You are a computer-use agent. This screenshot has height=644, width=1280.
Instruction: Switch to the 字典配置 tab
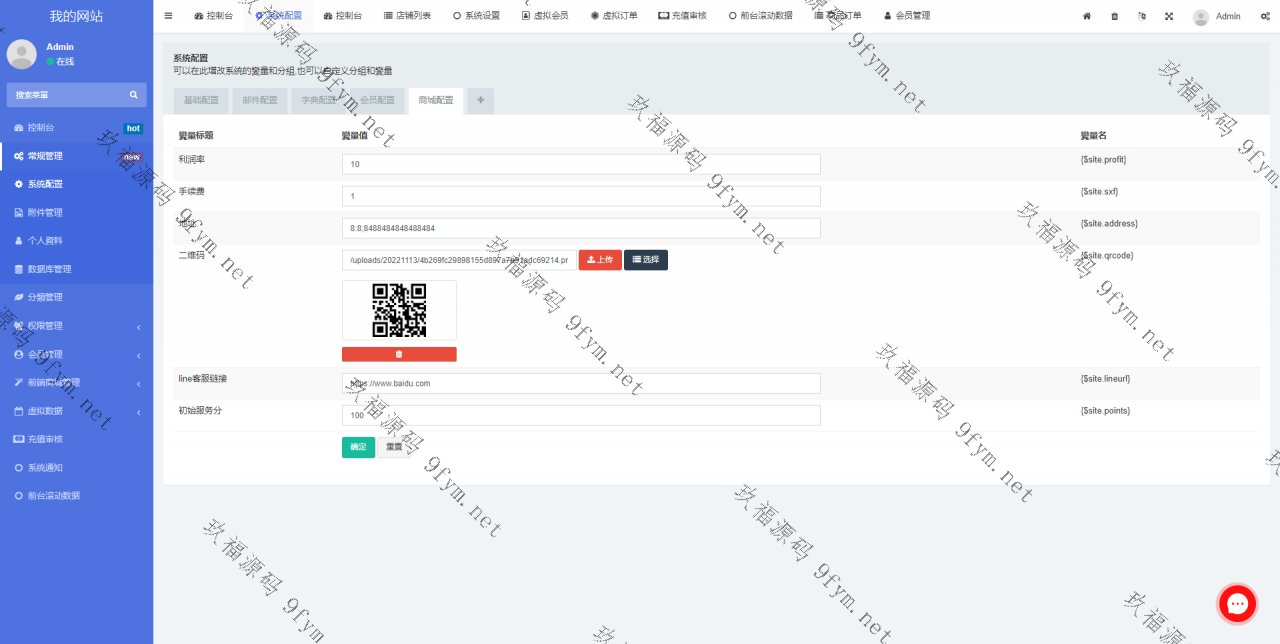pyautogui.click(x=319, y=100)
